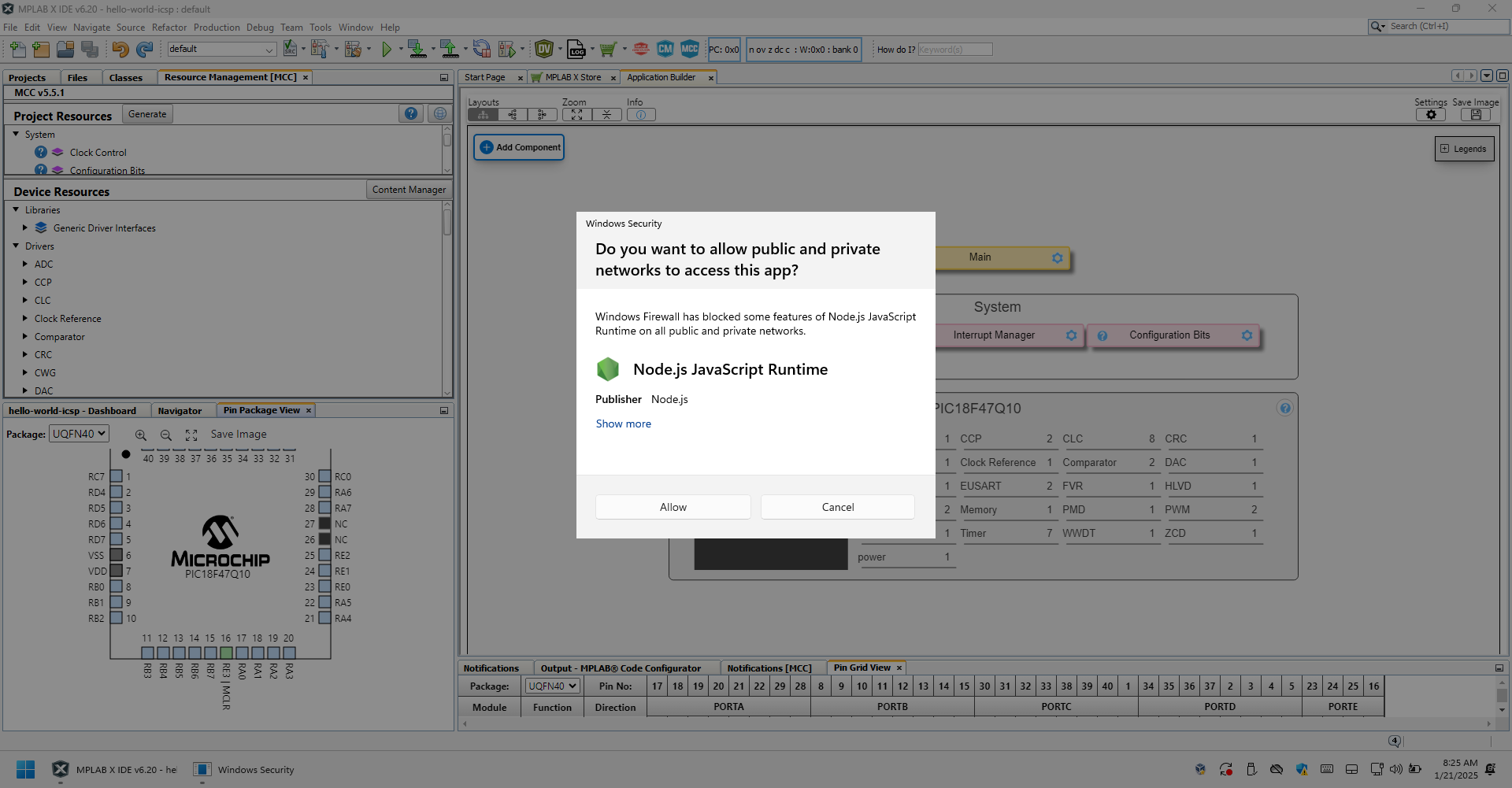
Task: Click the Make and Program Device icon
Action: (417, 50)
